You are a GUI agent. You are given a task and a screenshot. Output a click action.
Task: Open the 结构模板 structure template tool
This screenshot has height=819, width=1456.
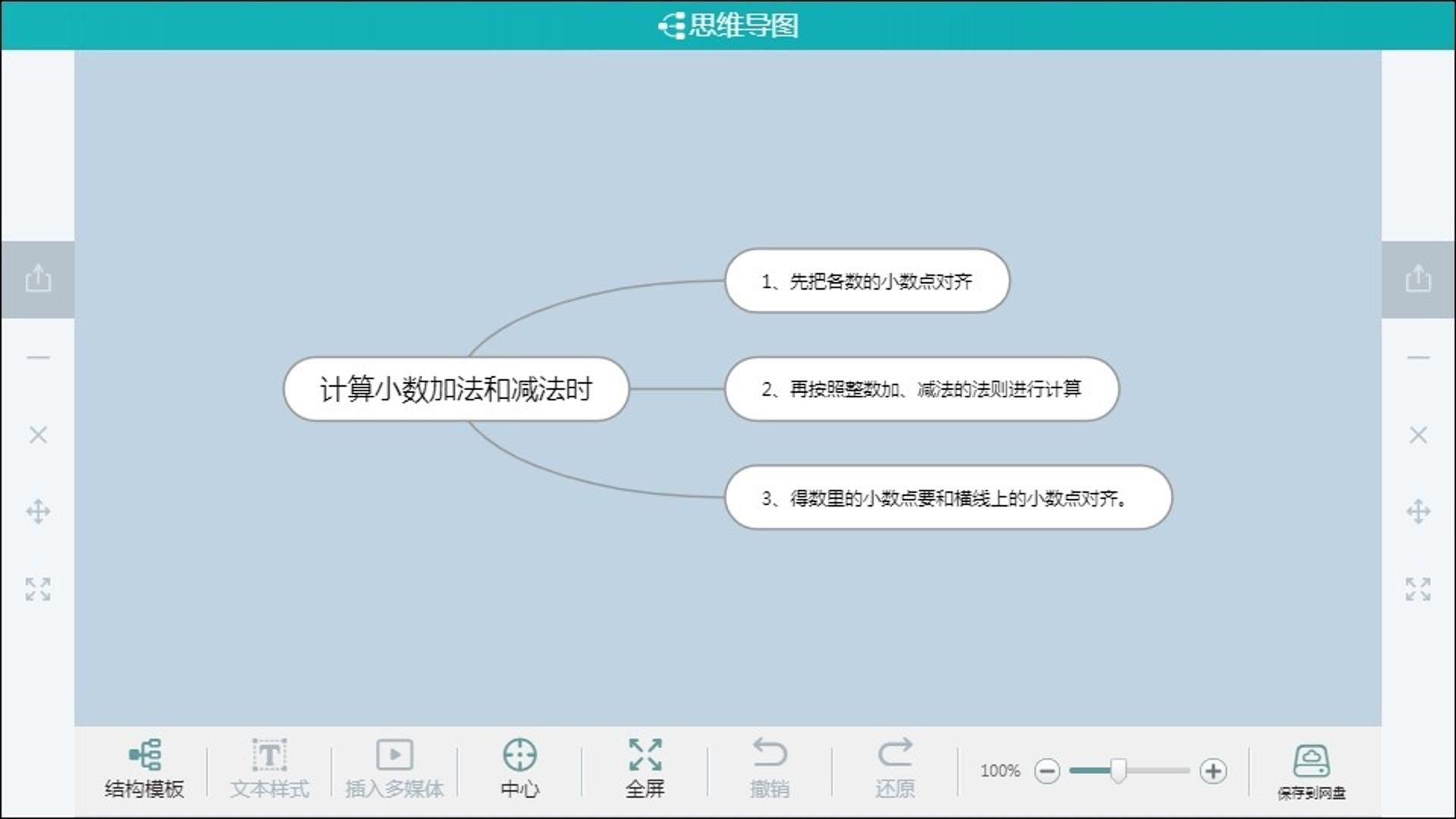pyautogui.click(x=144, y=755)
